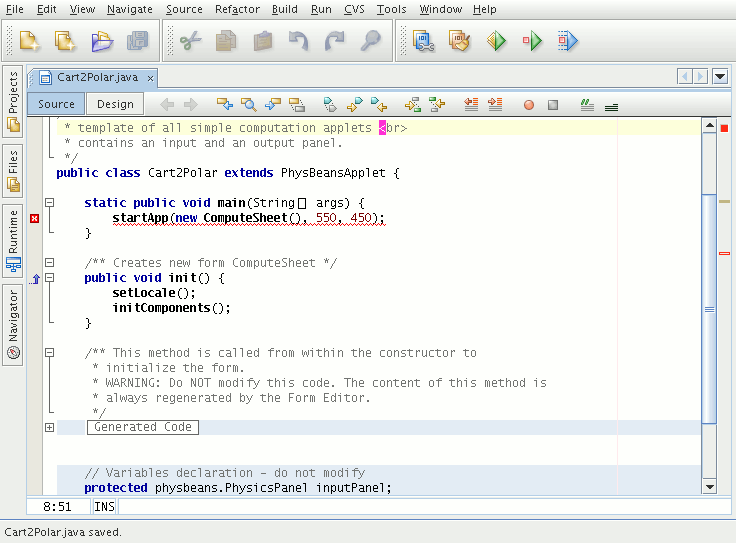Undo the last edit via toolbar arrow

299,42
